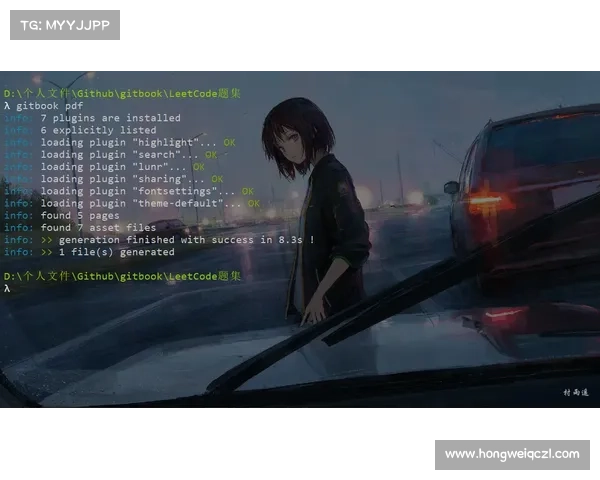Click the "found 5 pages" line
600x480 pixels.
click(x=62, y=216)
